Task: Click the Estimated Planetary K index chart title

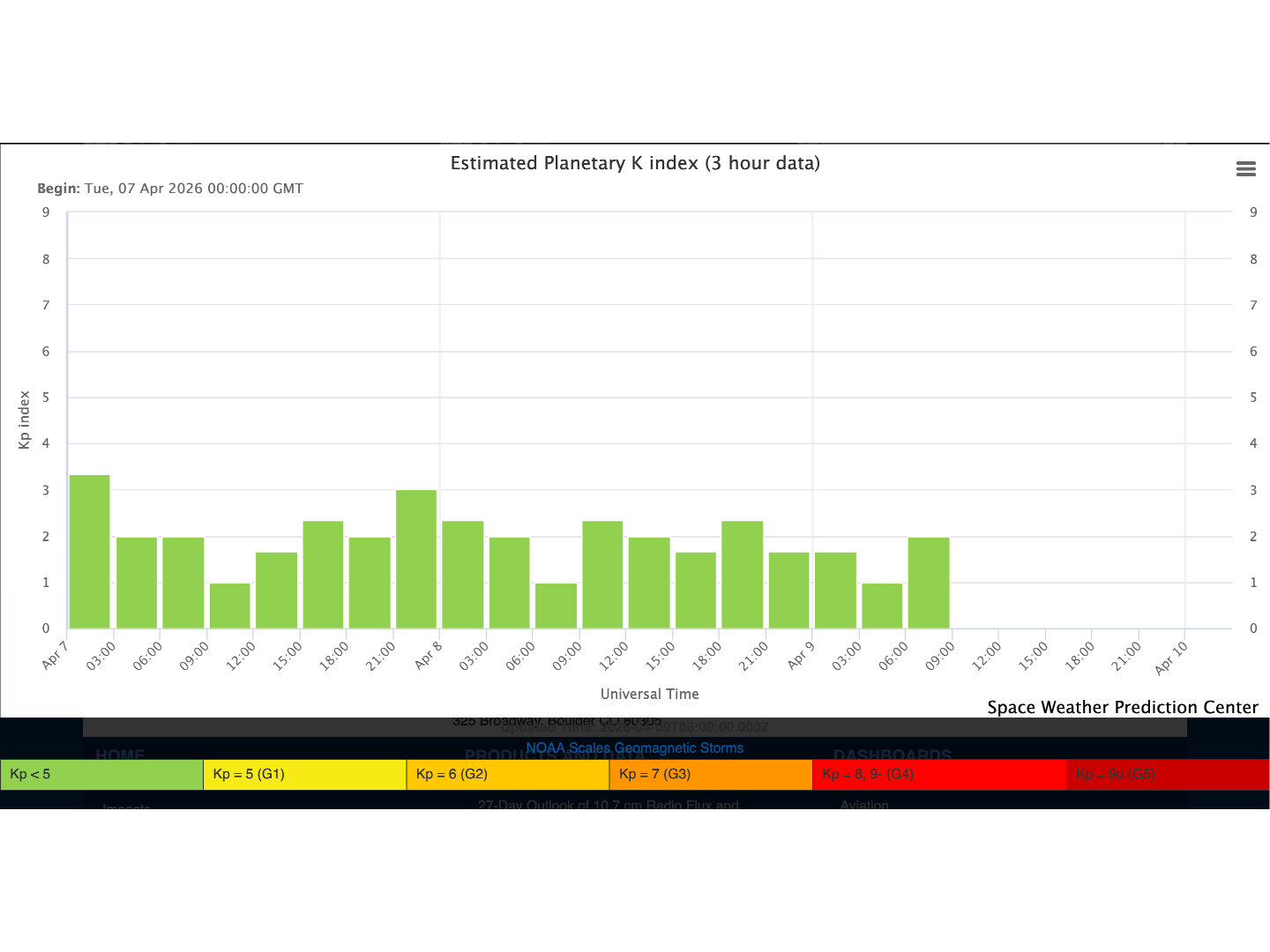Action: click(635, 163)
